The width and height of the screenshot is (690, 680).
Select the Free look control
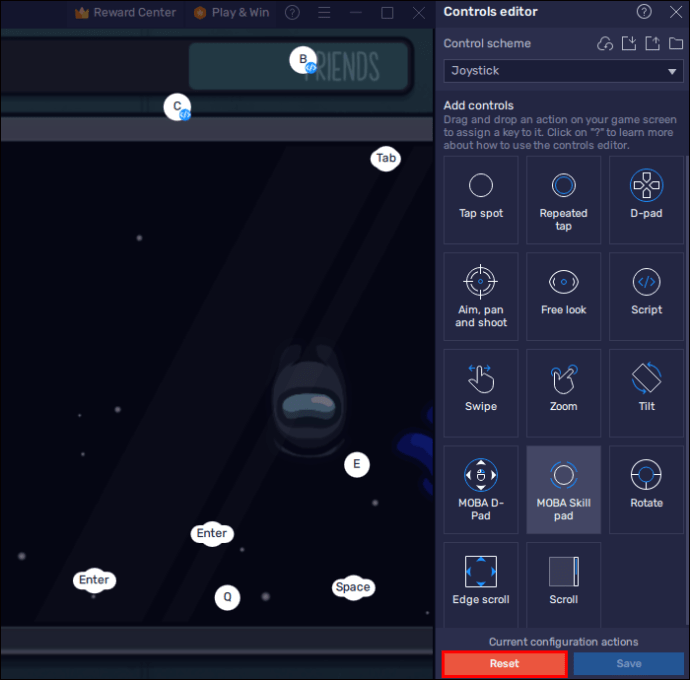coord(563,296)
